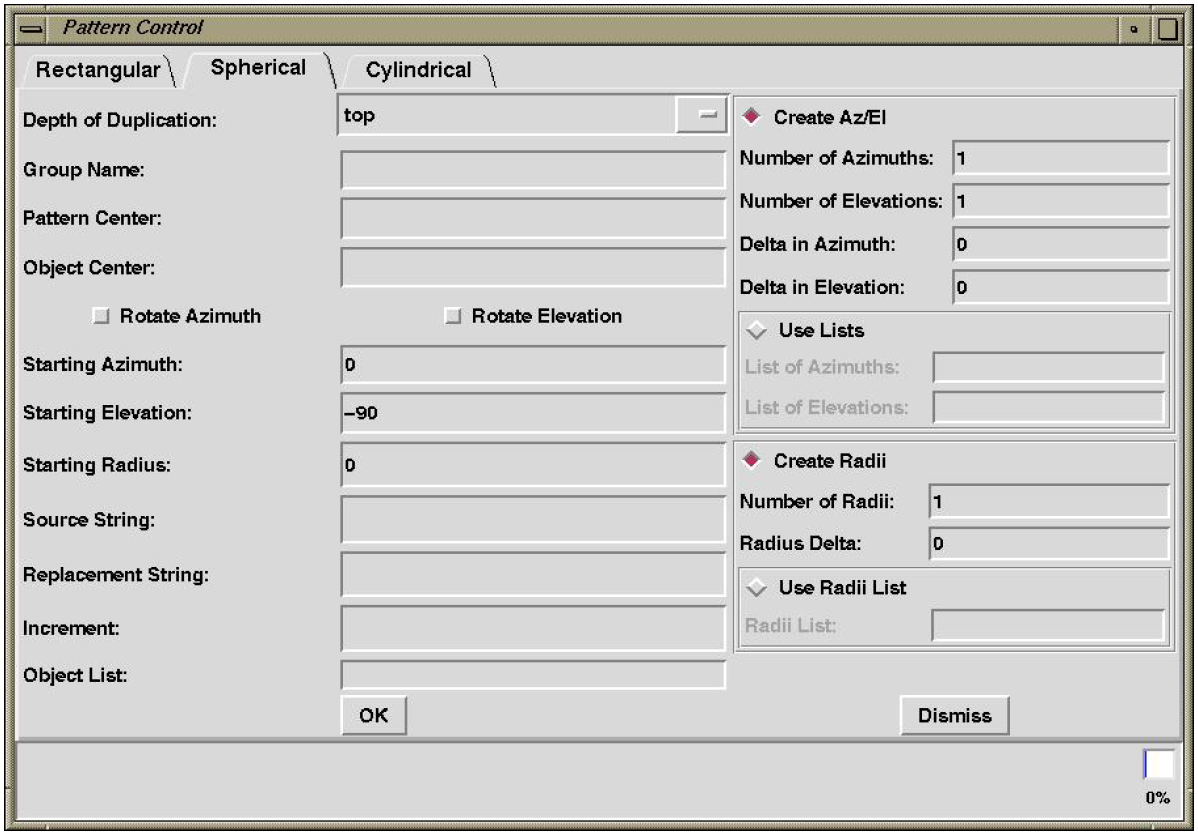Image resolution: width=1198 pixels, height=834 pixels.
Task: Click the Pattern Control title text
Action: (133, 27)
